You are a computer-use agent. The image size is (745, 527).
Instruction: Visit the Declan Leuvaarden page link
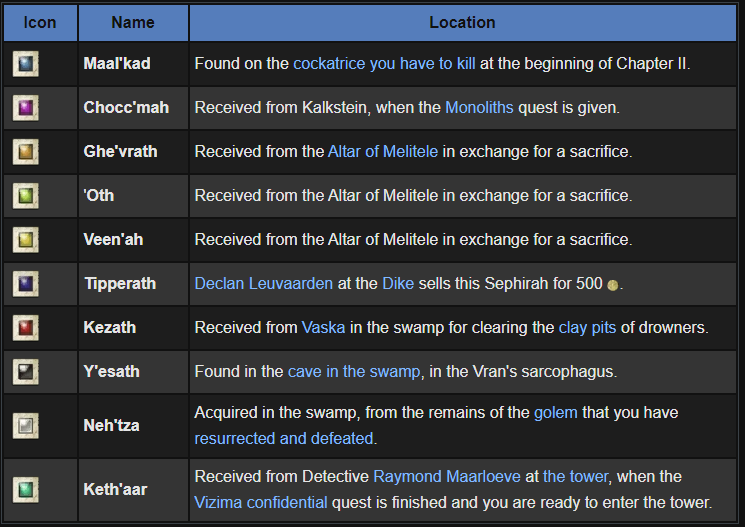263,284
